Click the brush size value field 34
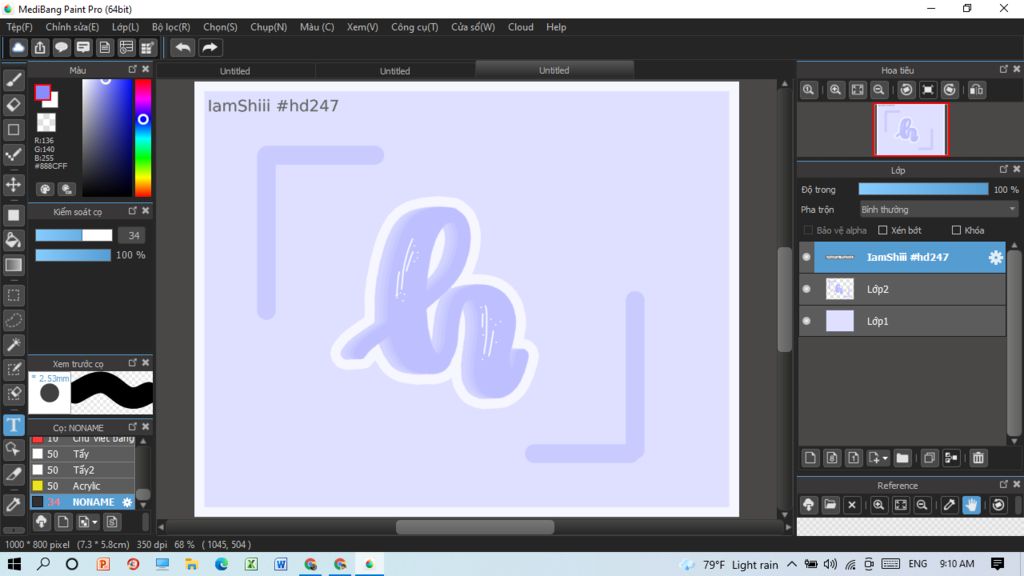This screenshot has height=576, width=1024. pyautogui.click(x=133, y=236)
